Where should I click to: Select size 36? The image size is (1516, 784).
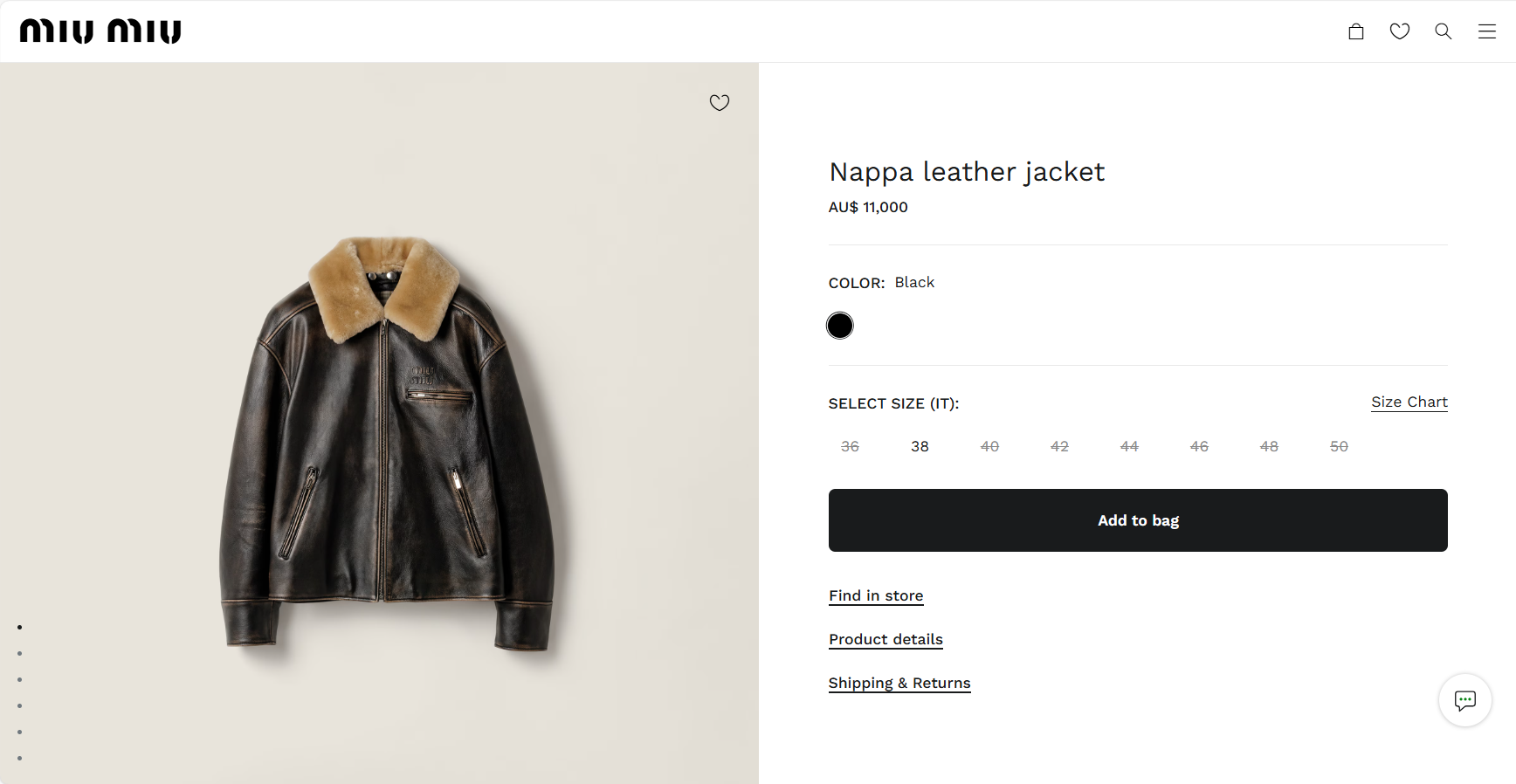(x=850, y=446)
